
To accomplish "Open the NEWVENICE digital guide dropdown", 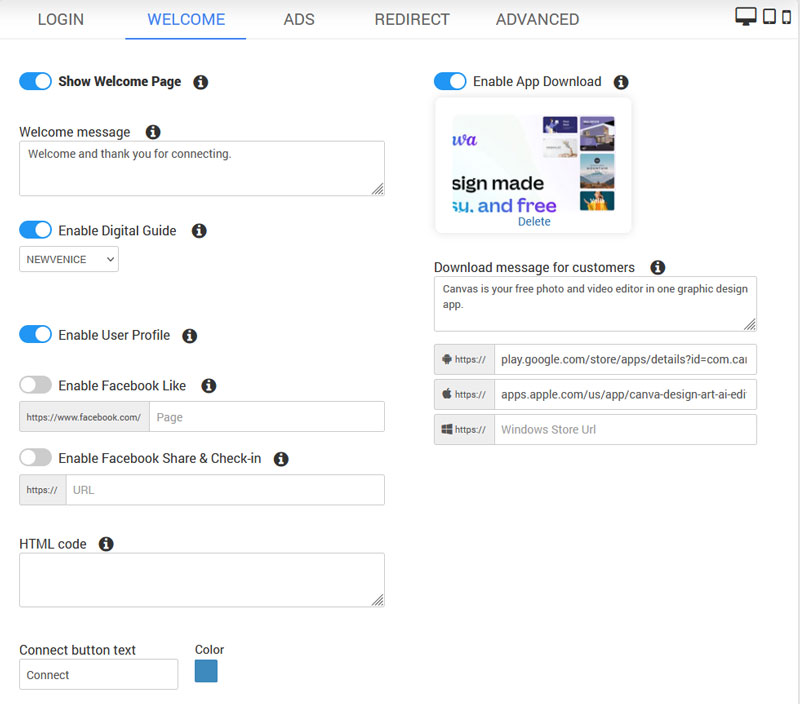I will tap(68, 260).
